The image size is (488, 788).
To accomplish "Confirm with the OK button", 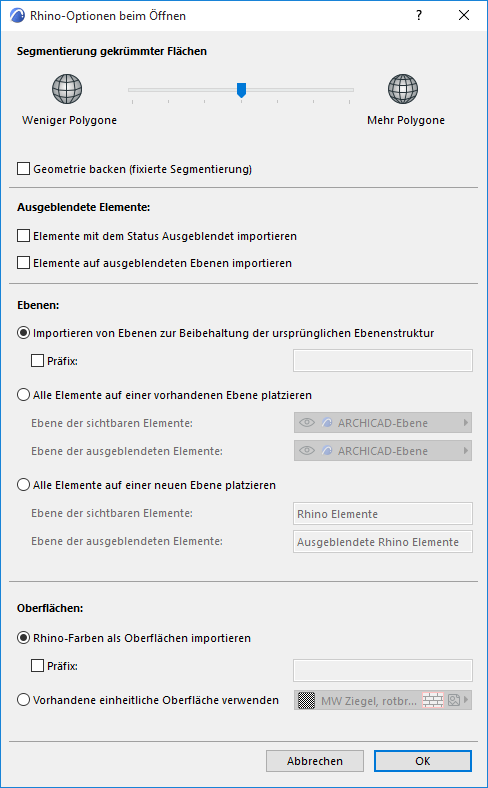I will [x=423, y=761].
